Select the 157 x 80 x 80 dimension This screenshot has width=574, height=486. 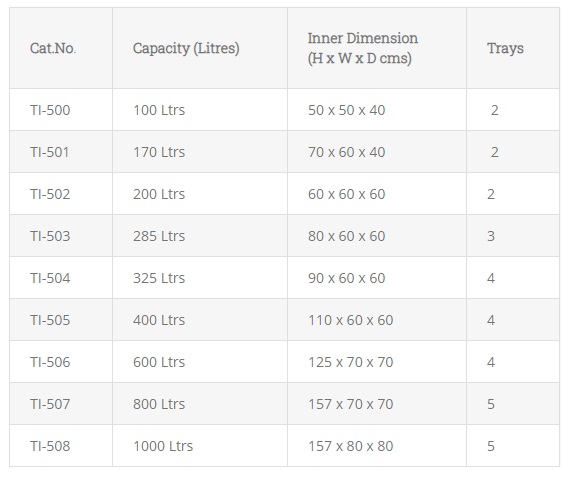pyautogui.click(x=350, y=446)
